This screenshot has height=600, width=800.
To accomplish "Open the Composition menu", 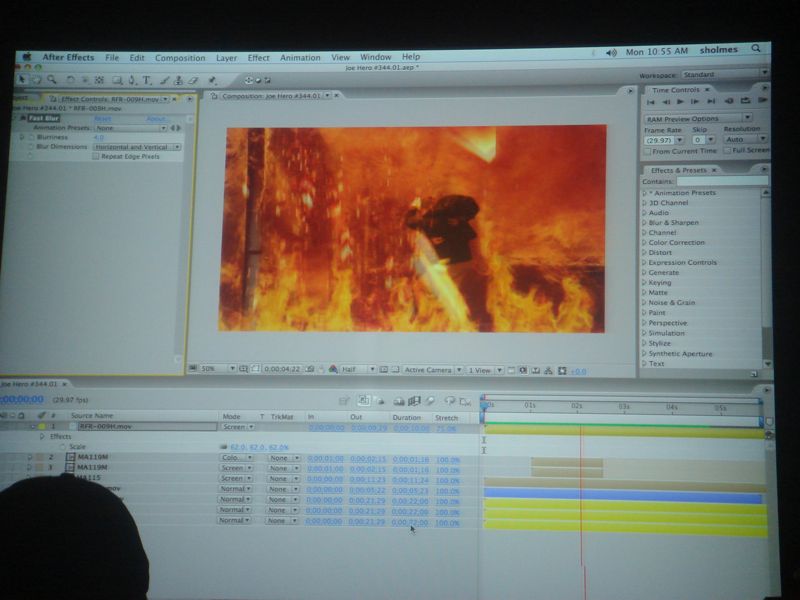I will click(180, 58).
